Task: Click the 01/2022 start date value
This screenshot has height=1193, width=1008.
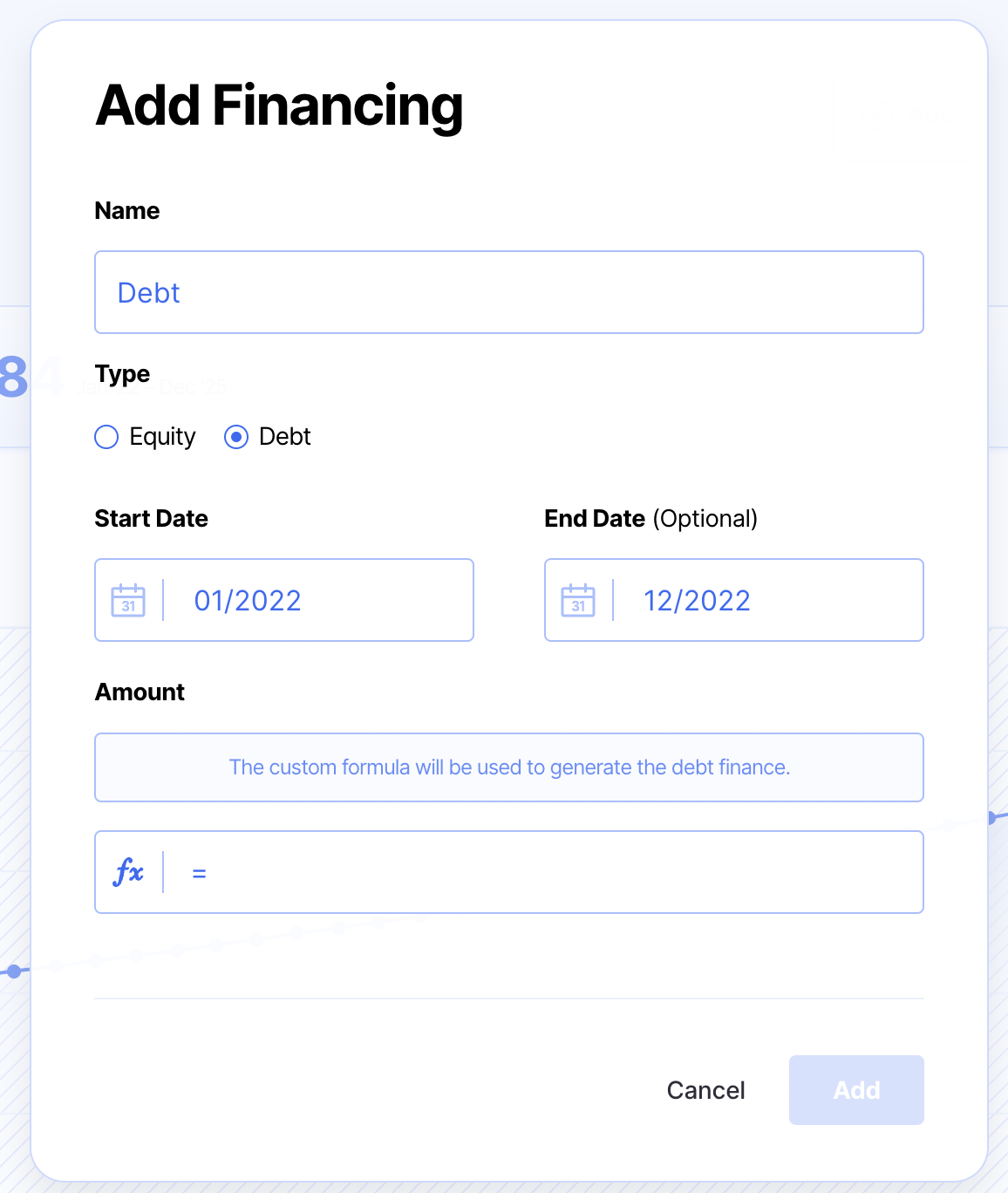Action: point(248,601)
